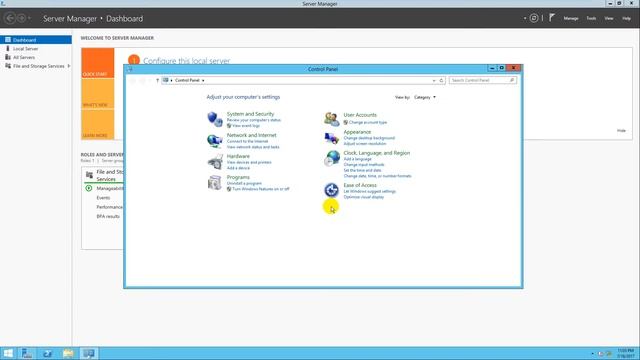
Task: Open System and Security category link
Action: (x=250, y=114)
